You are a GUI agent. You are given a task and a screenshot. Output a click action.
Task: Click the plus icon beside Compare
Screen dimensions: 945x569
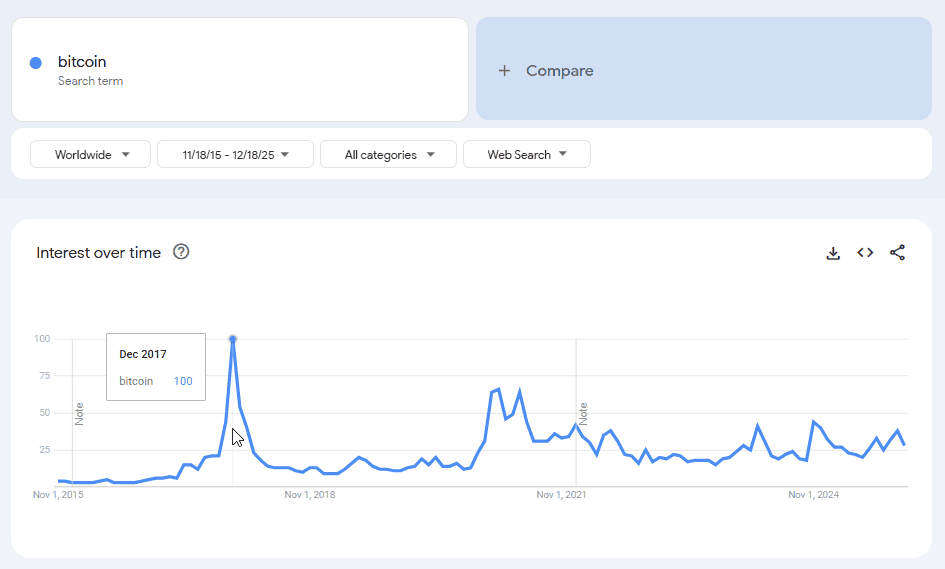504,71
